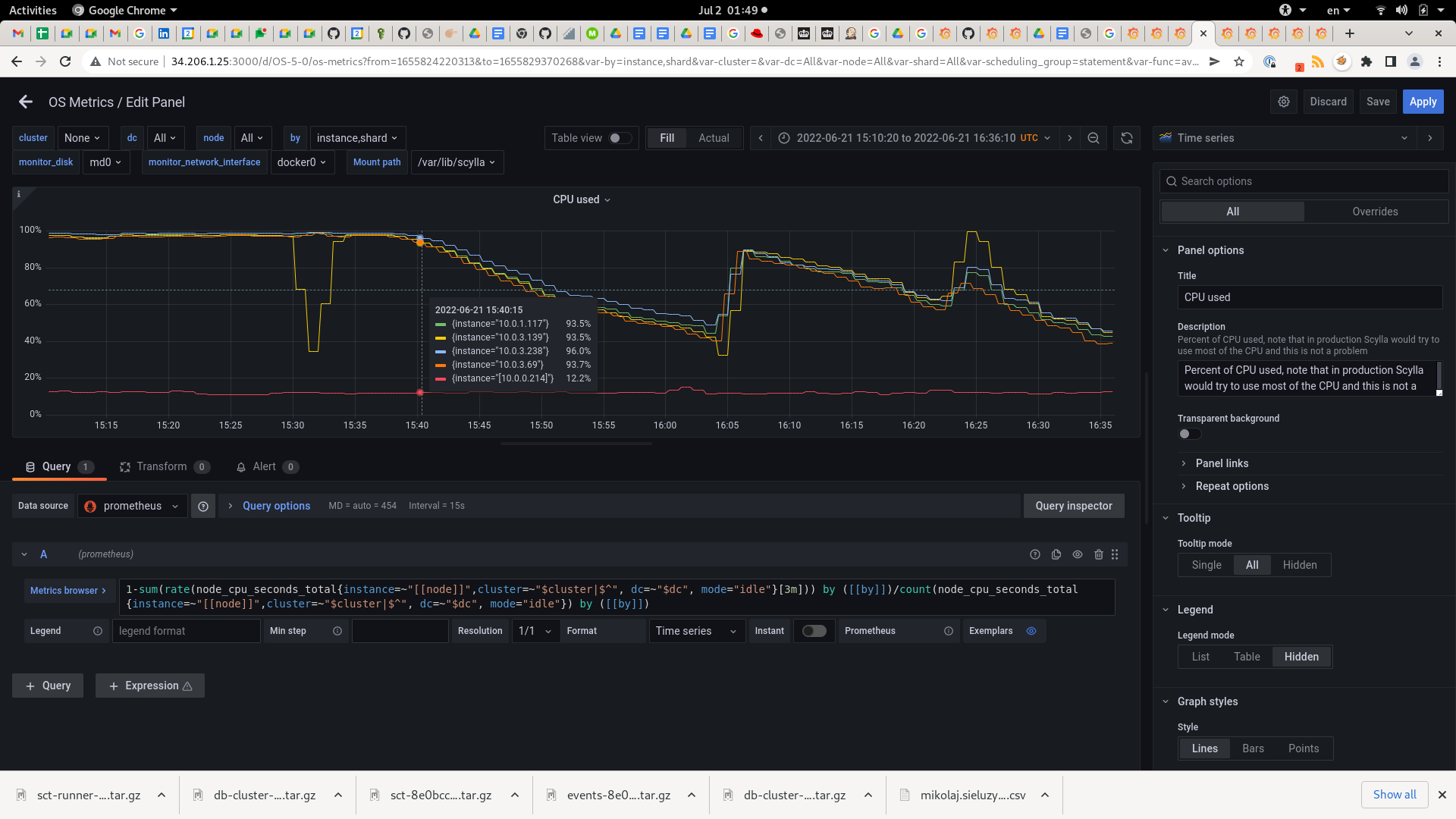Enable the Table view toggle
Viewport: 1456px width, 819px height.
tap(620, 138)
